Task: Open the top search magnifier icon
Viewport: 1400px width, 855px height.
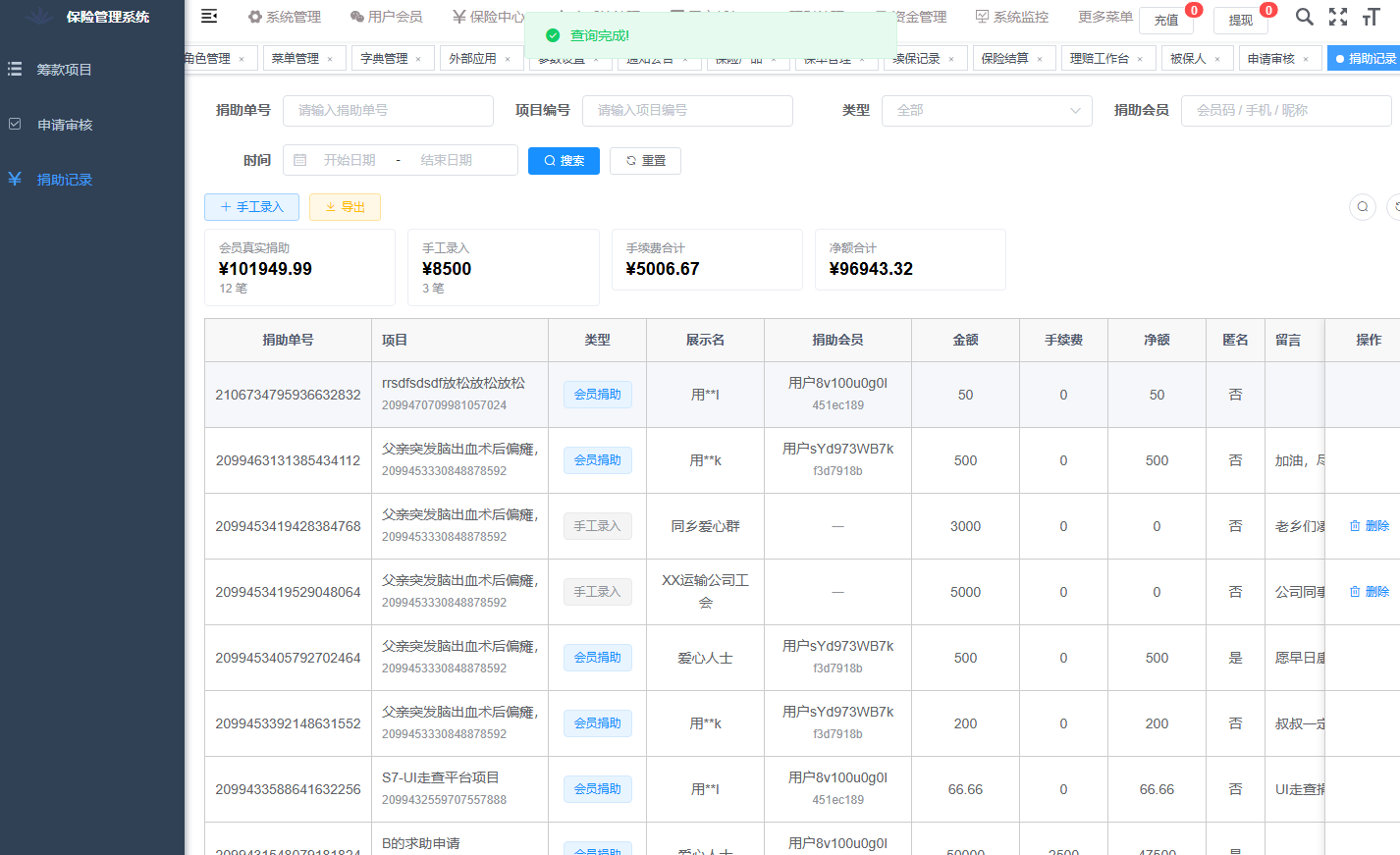Action: tap(1304, 17)
